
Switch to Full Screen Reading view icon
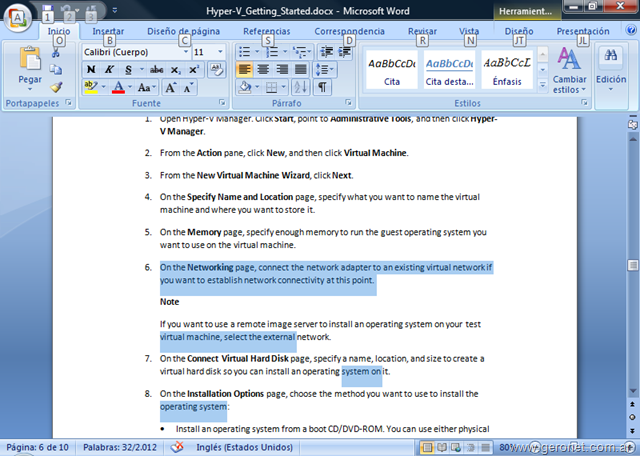(x=442, y=447)
